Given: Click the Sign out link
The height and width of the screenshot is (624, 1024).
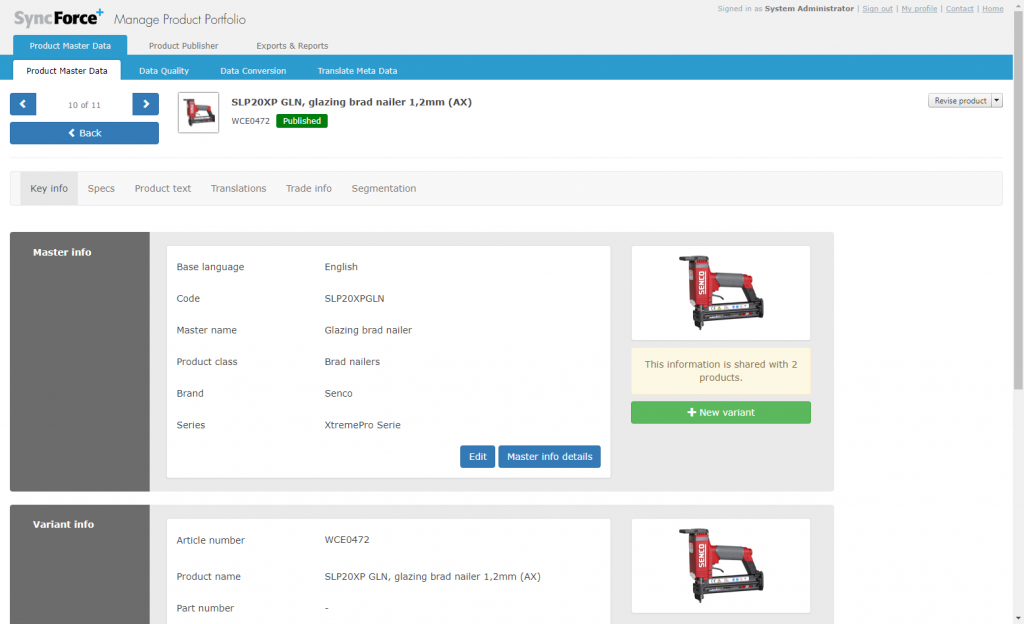Looking at the screenshot, I should (877, 9).
